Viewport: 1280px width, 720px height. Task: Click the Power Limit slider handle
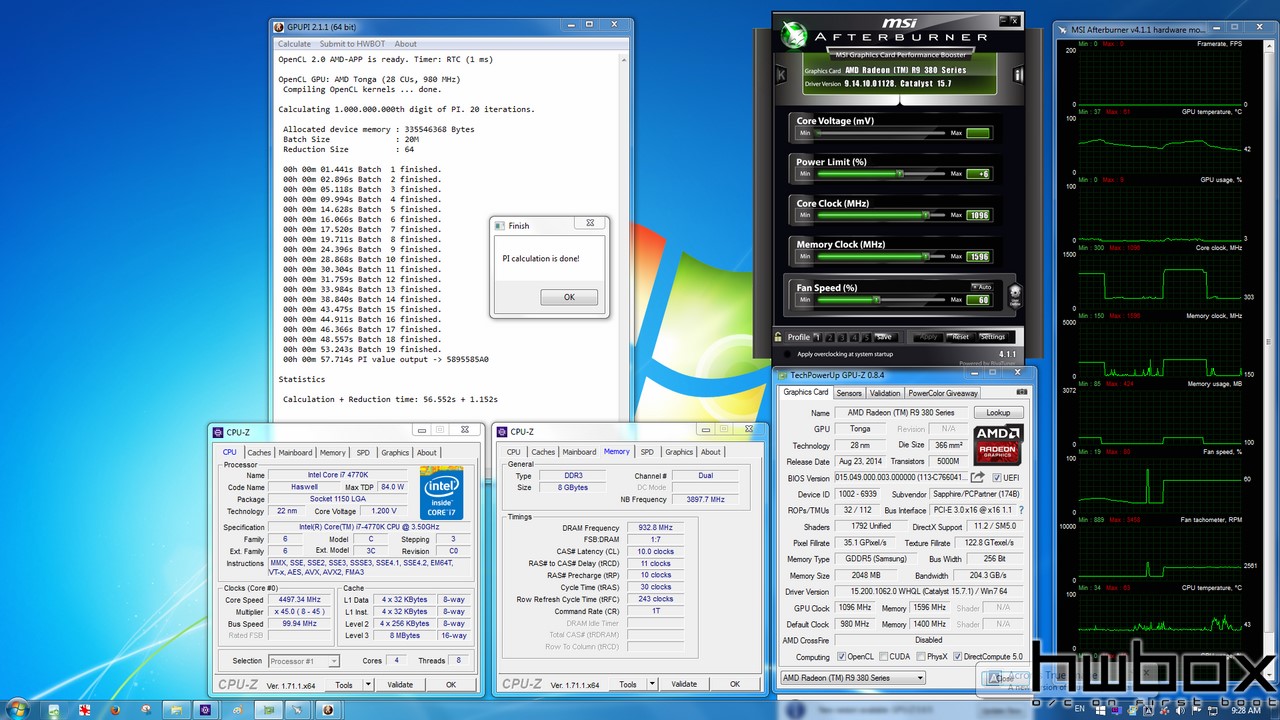pos(901,173)
